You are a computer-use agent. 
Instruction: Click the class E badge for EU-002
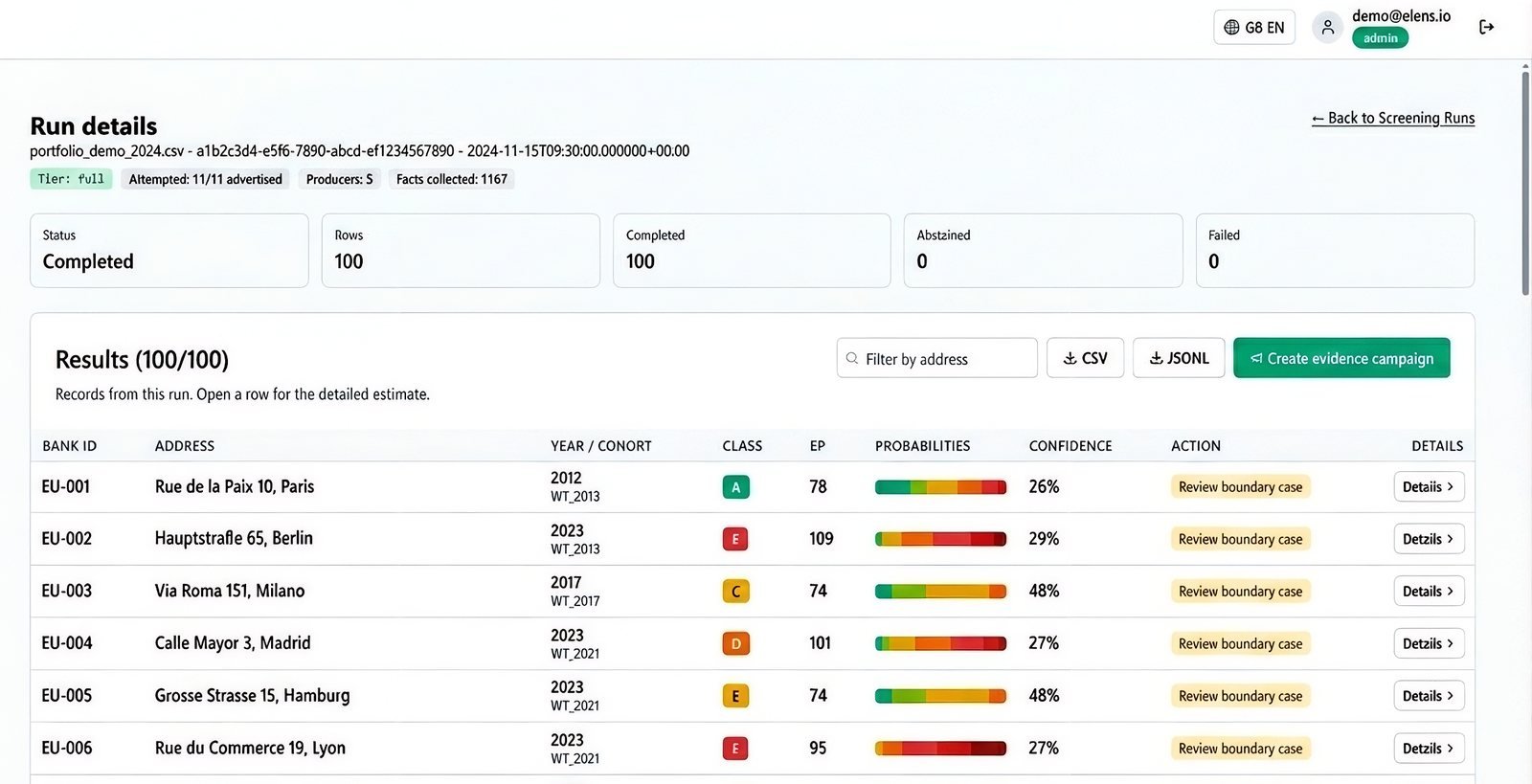[x=735, y=539]
